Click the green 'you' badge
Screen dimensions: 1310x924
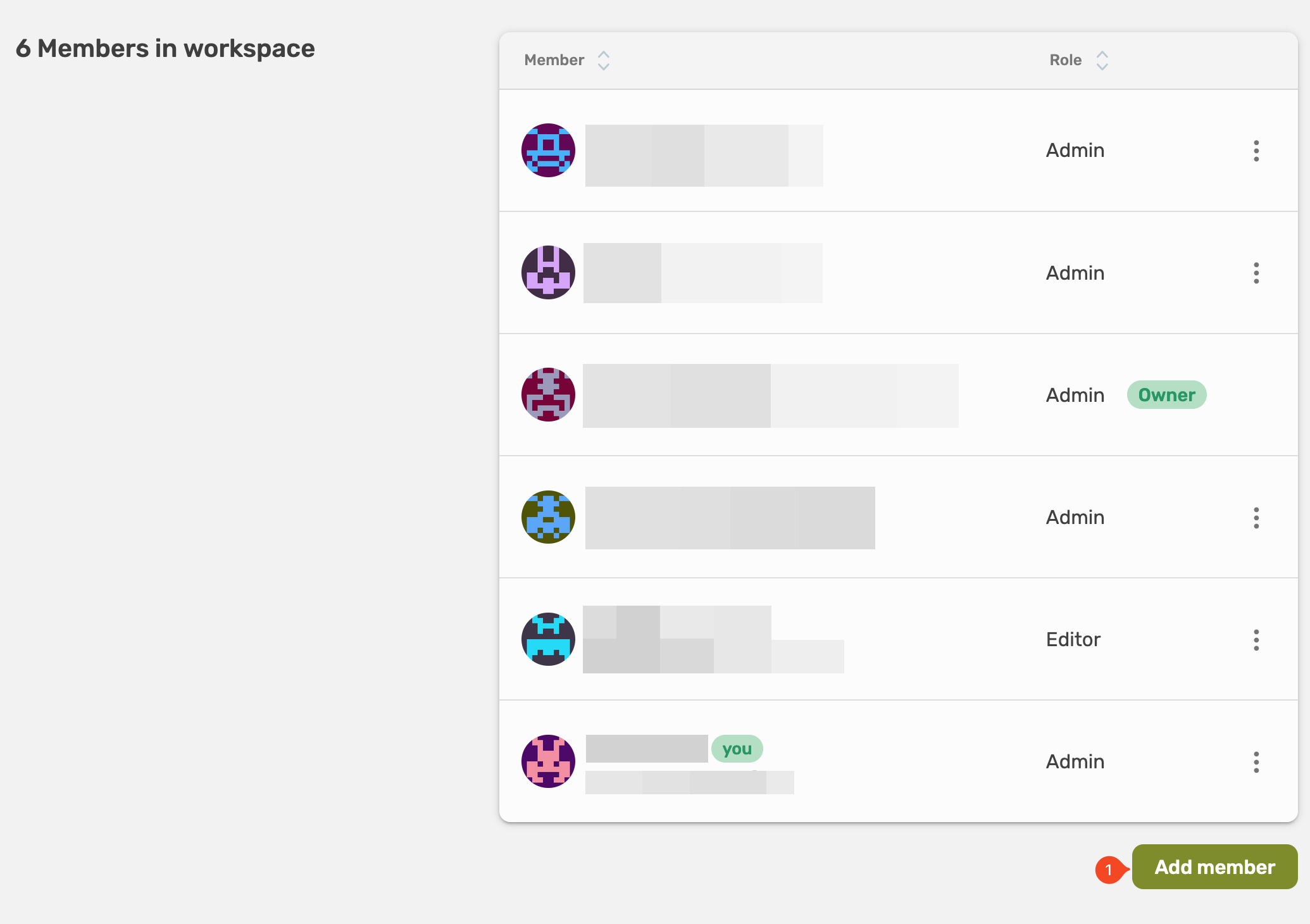pos(737,749)
